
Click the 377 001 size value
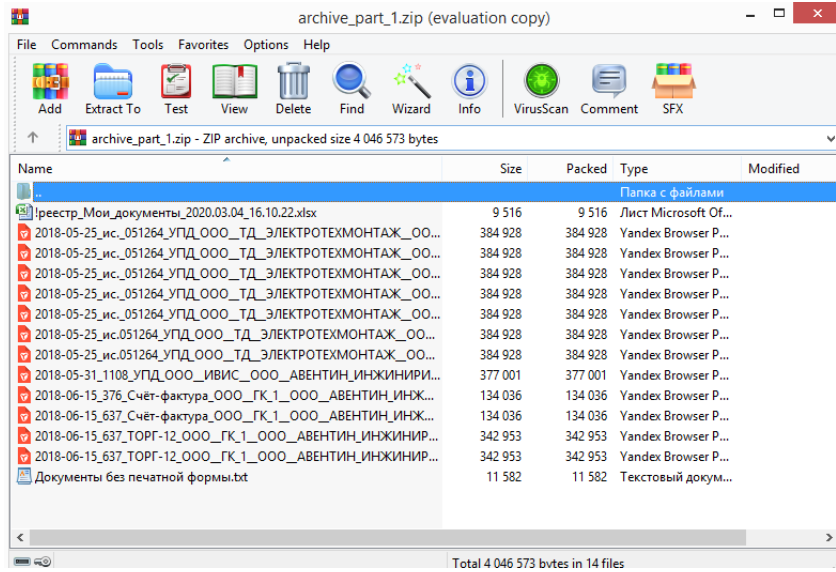pos(500,375)
